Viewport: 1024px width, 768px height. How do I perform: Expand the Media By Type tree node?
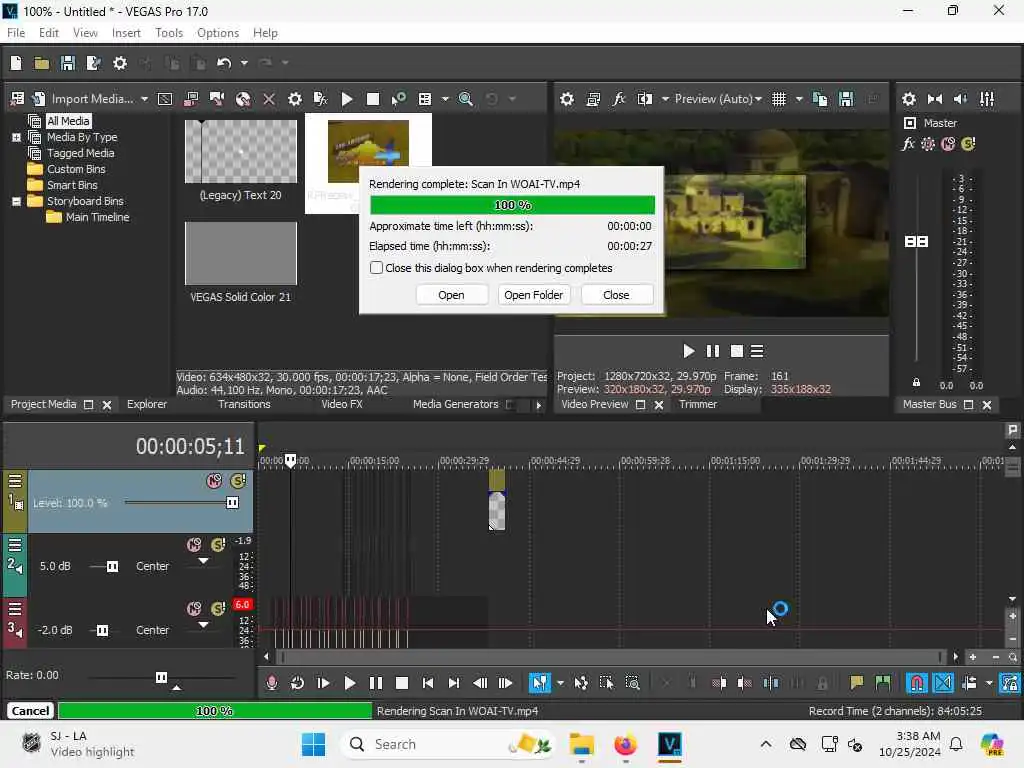pyautogui.click(x=16, y=137)
